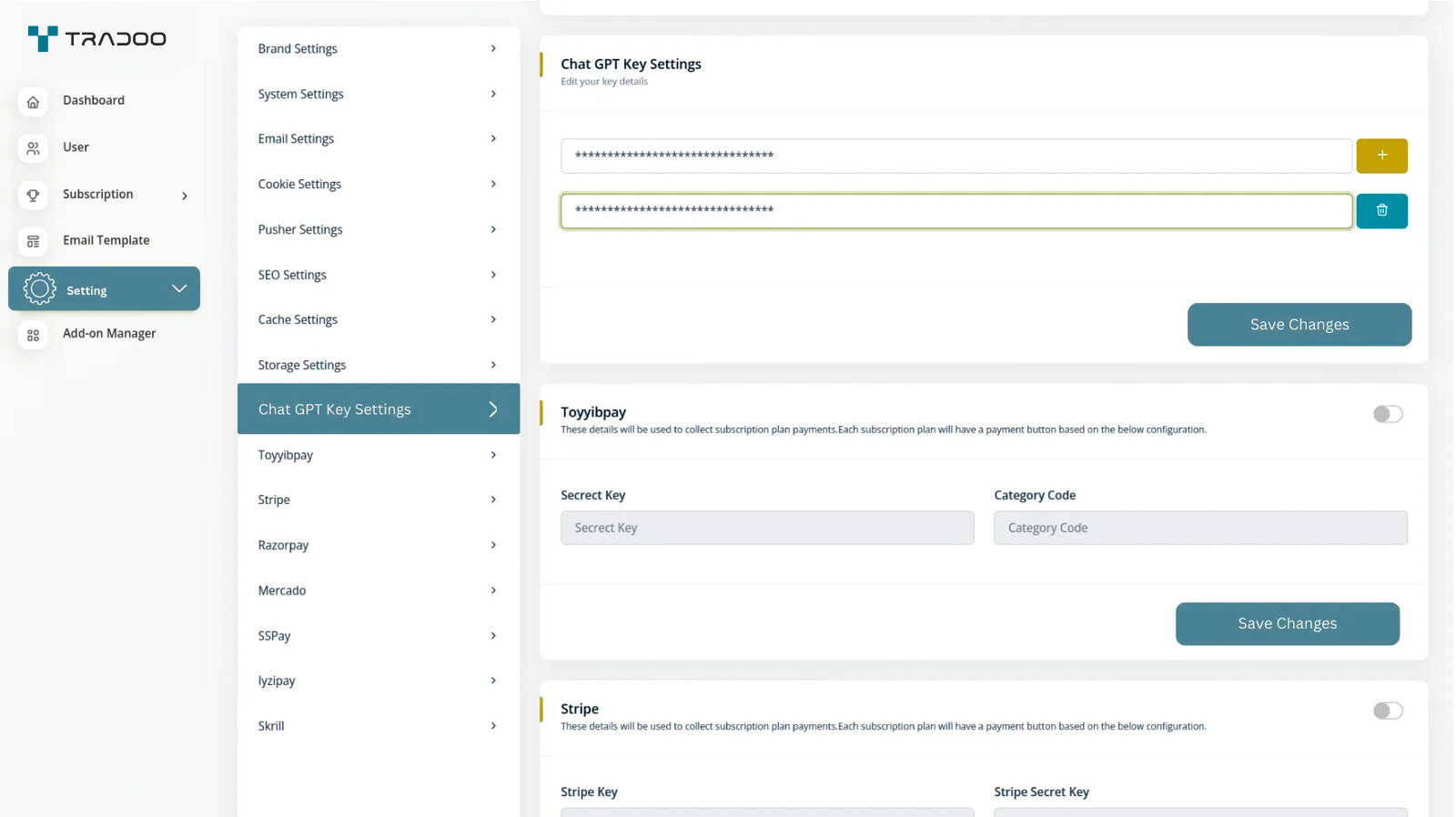Go to SEO Settings
Viewport: 1456px width, 817px height.
click(377, 275)
